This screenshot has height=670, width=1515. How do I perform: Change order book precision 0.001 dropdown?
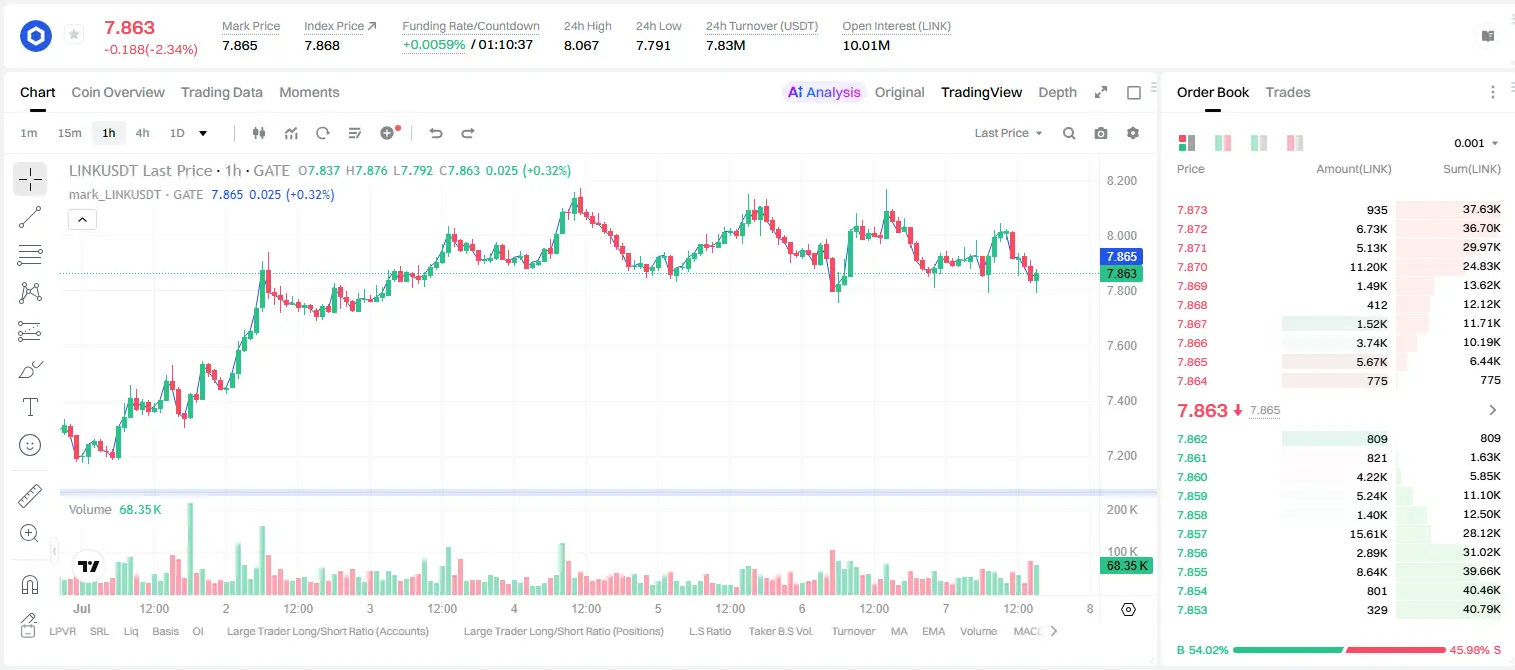[1476, 143]
